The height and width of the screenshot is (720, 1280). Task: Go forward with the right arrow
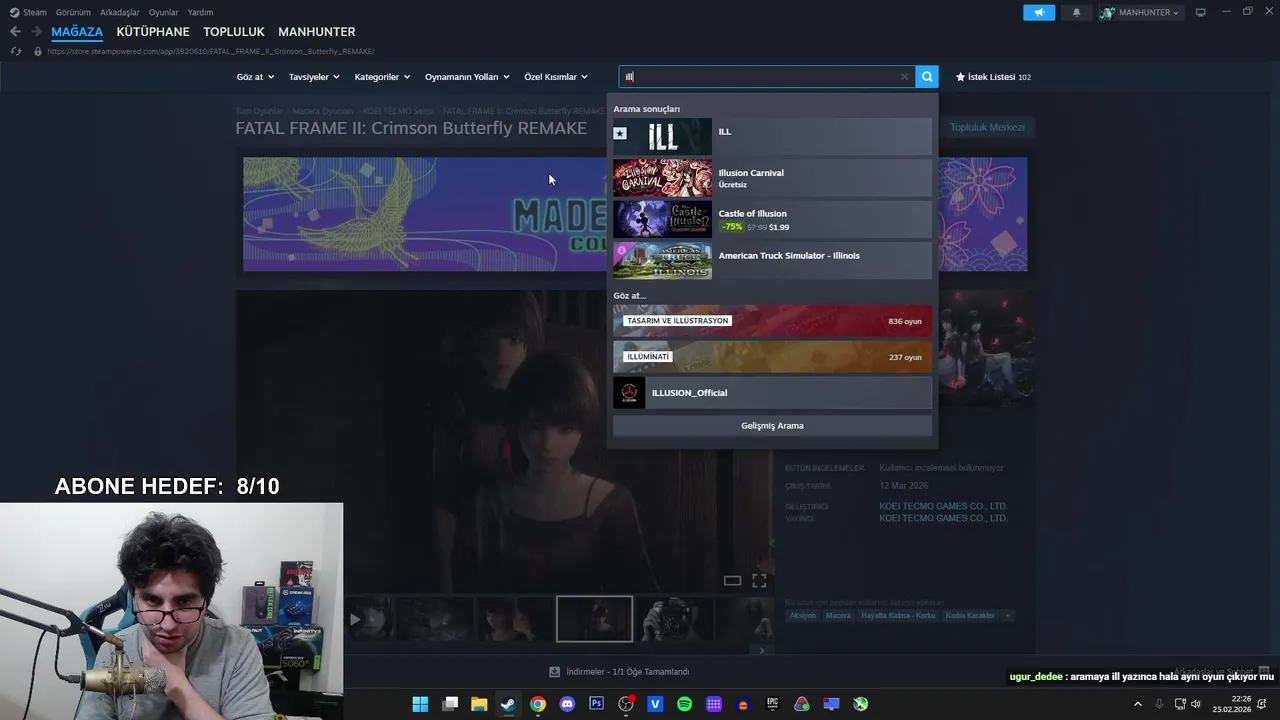tap(36, 32)
